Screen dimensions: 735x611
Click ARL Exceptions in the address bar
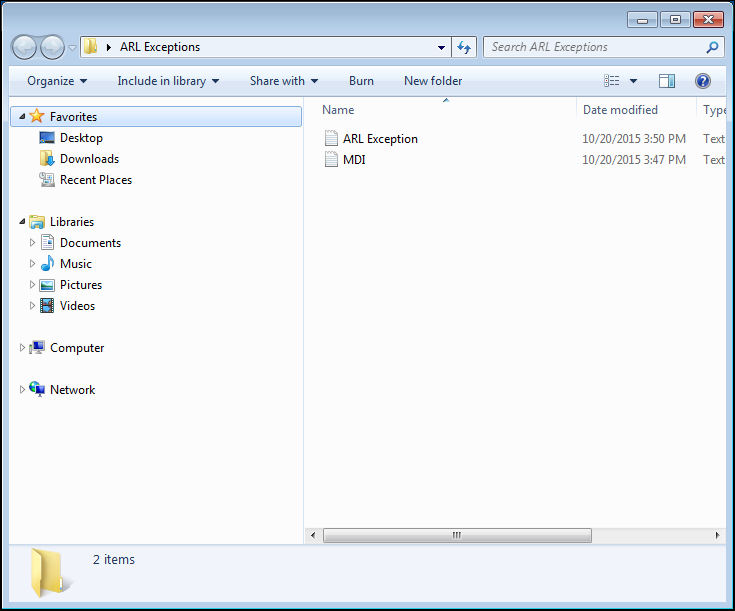point(160,47)
